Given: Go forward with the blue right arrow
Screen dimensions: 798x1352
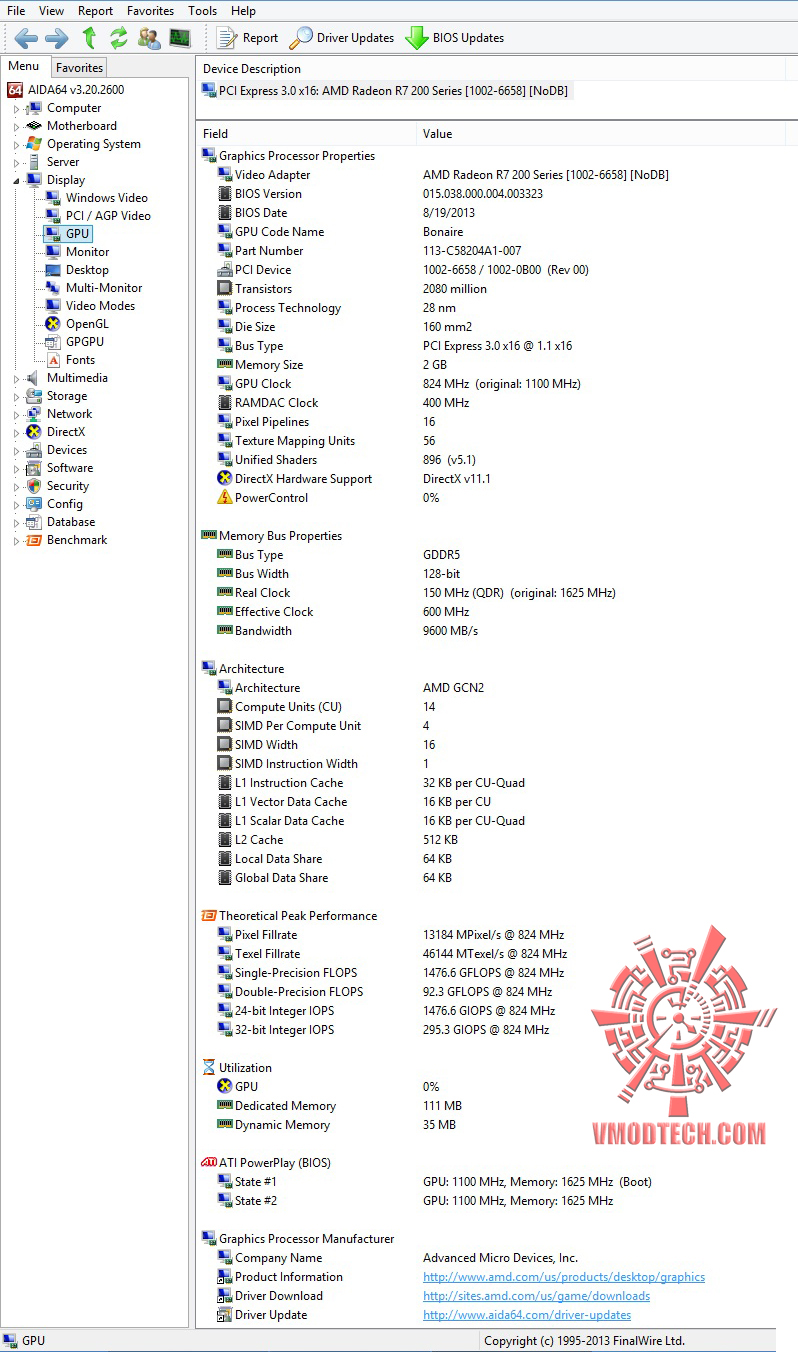Looking at the screenshot, I should [57, 38].
